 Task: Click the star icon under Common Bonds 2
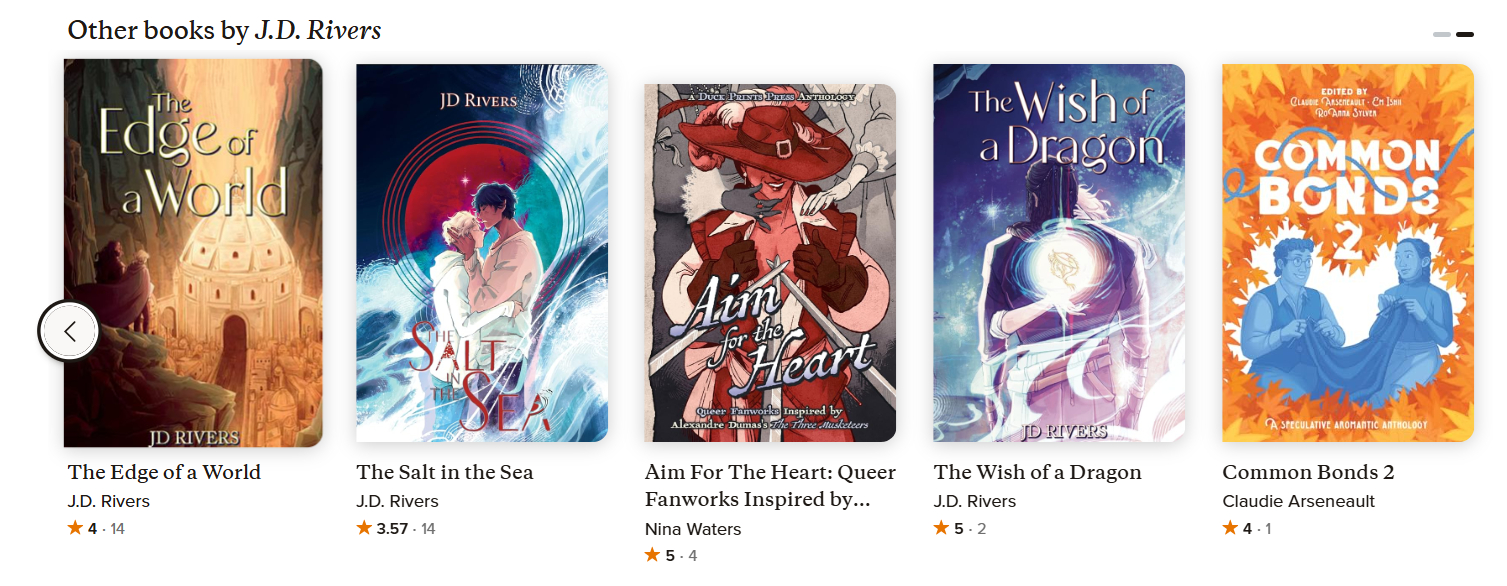(1231, 528)
